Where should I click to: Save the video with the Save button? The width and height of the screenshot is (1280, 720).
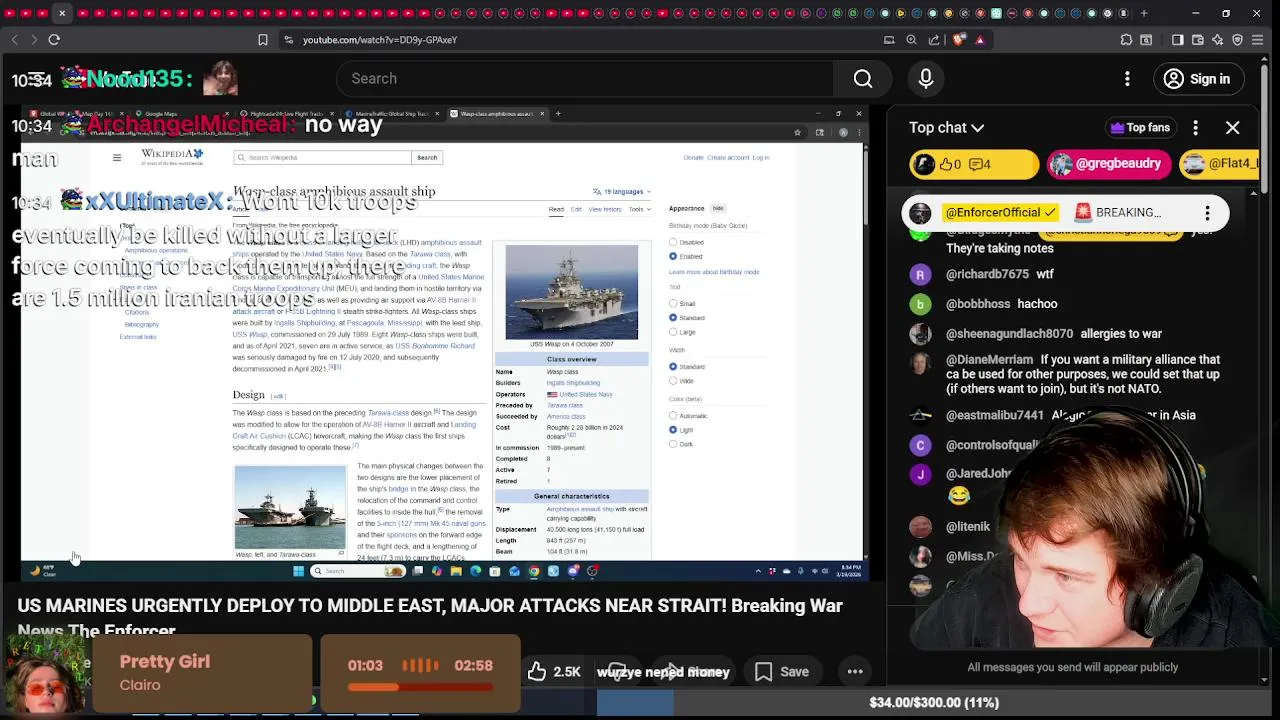(782, 672)
